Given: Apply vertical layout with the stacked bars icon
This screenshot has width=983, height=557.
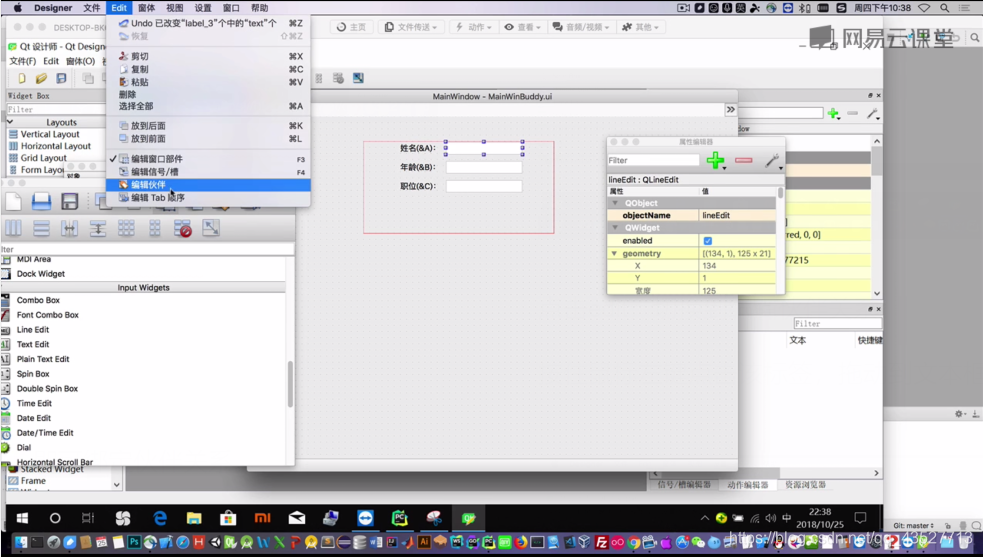Looking at the screenshot, I should pyautogui.click(x=41, y=228).
